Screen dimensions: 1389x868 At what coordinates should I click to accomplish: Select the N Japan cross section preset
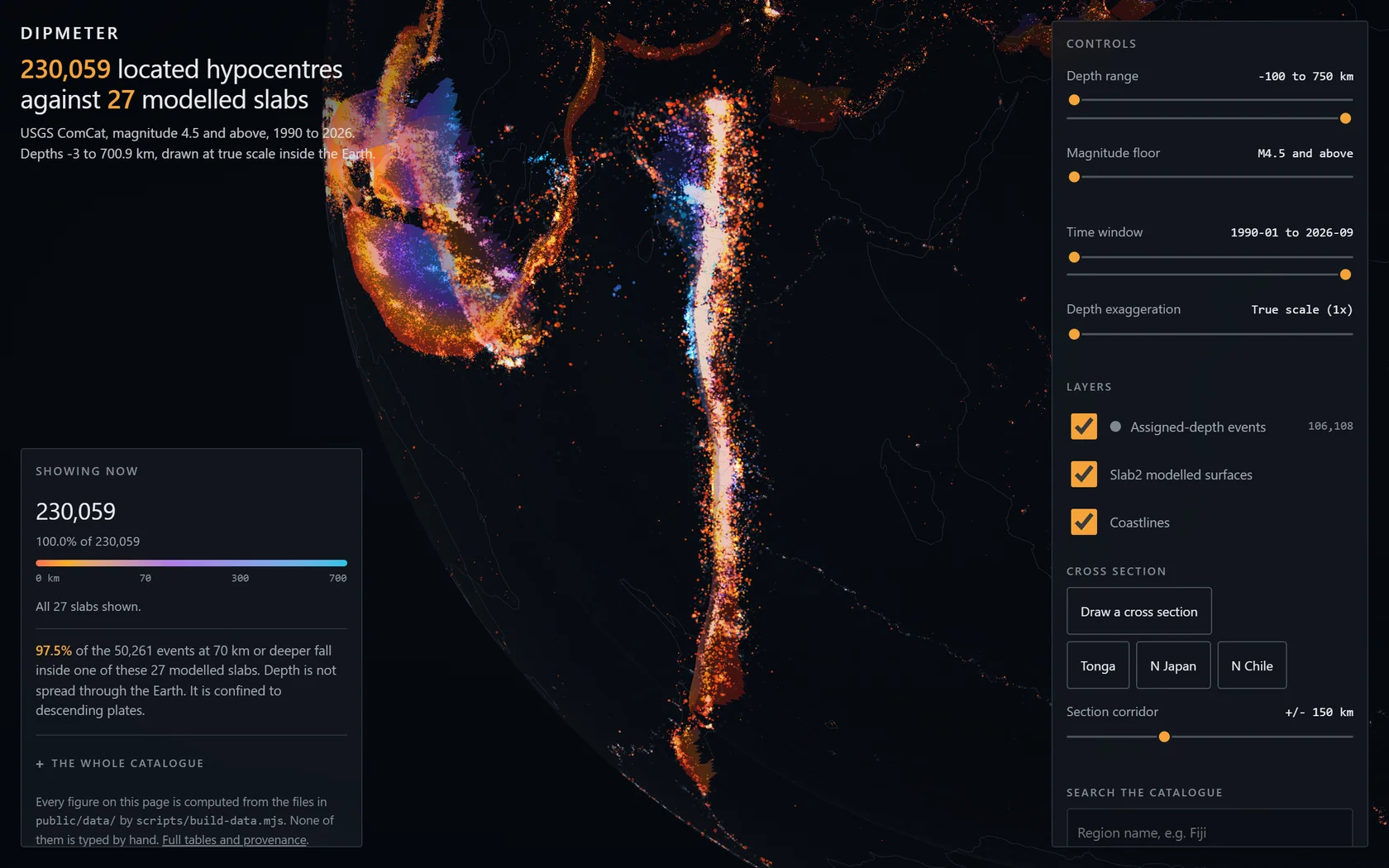tap(1172, 665)
